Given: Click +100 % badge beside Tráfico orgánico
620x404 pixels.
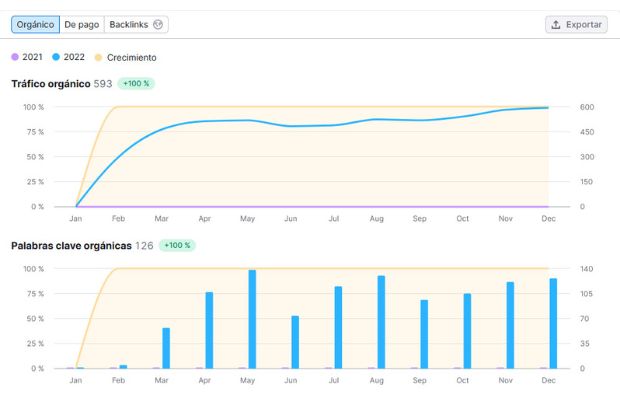Looking at the screenshot, I should coord(136,84).
